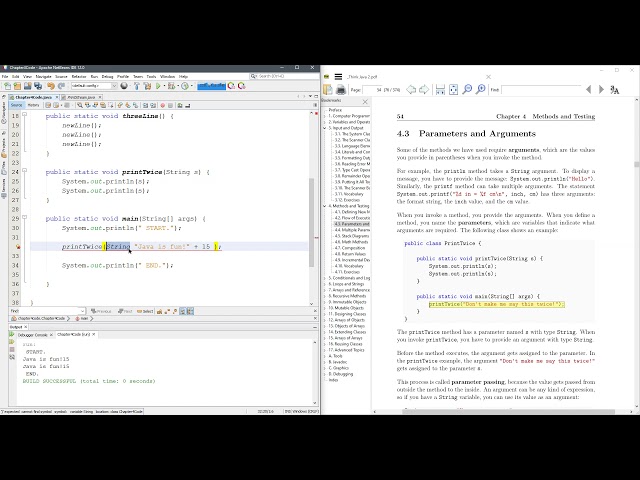Collapse the '3. Input and Output' bookmark
Viewport: 640px width, 480px height.
pos(325,128)
